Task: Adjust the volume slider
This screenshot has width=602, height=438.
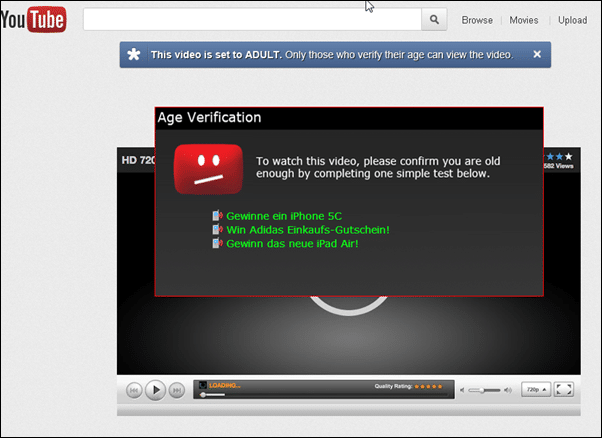Action: [x=484, y=390]
